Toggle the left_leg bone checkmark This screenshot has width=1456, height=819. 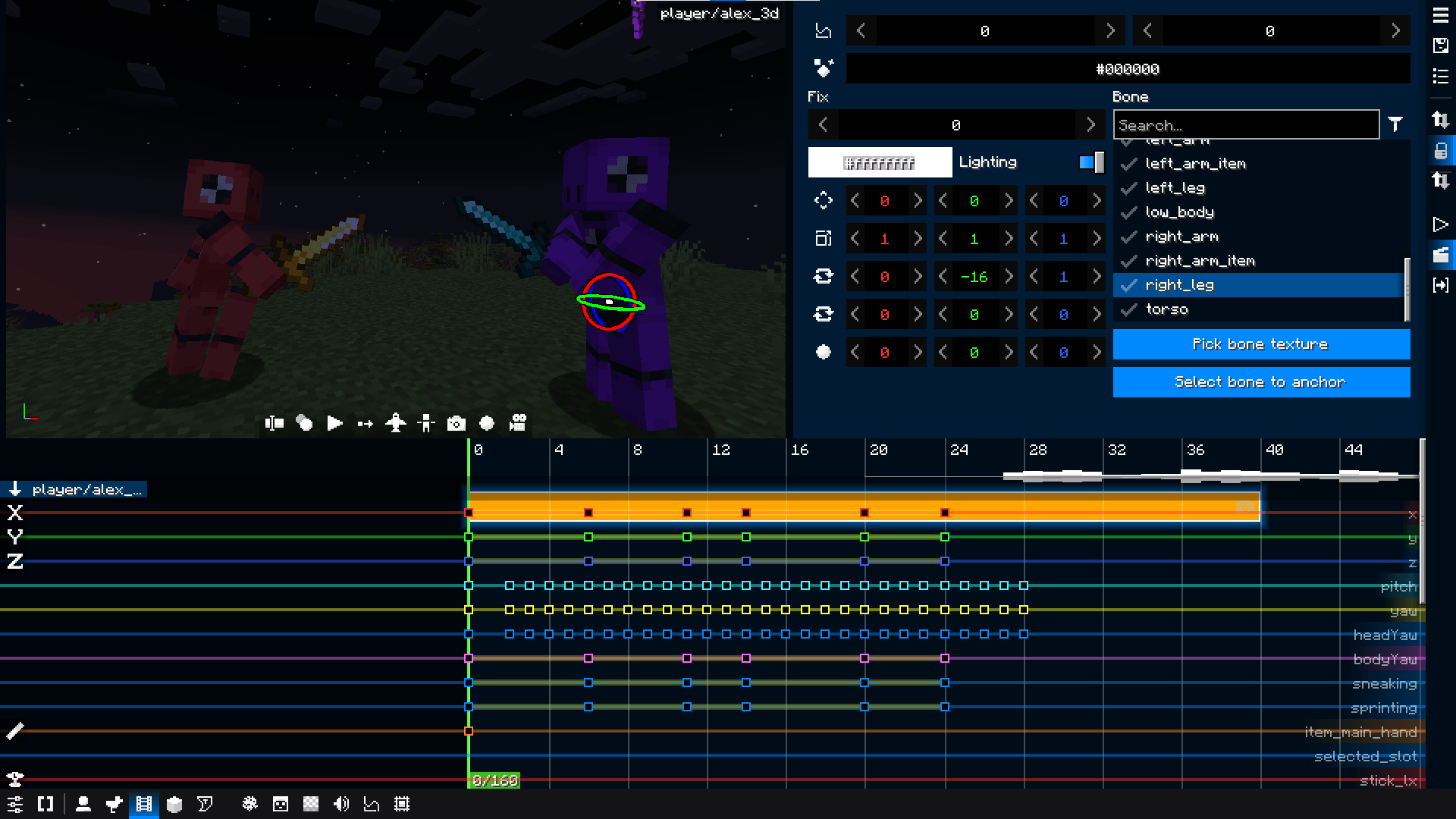pyautogui.click(x=1129, y=188)
